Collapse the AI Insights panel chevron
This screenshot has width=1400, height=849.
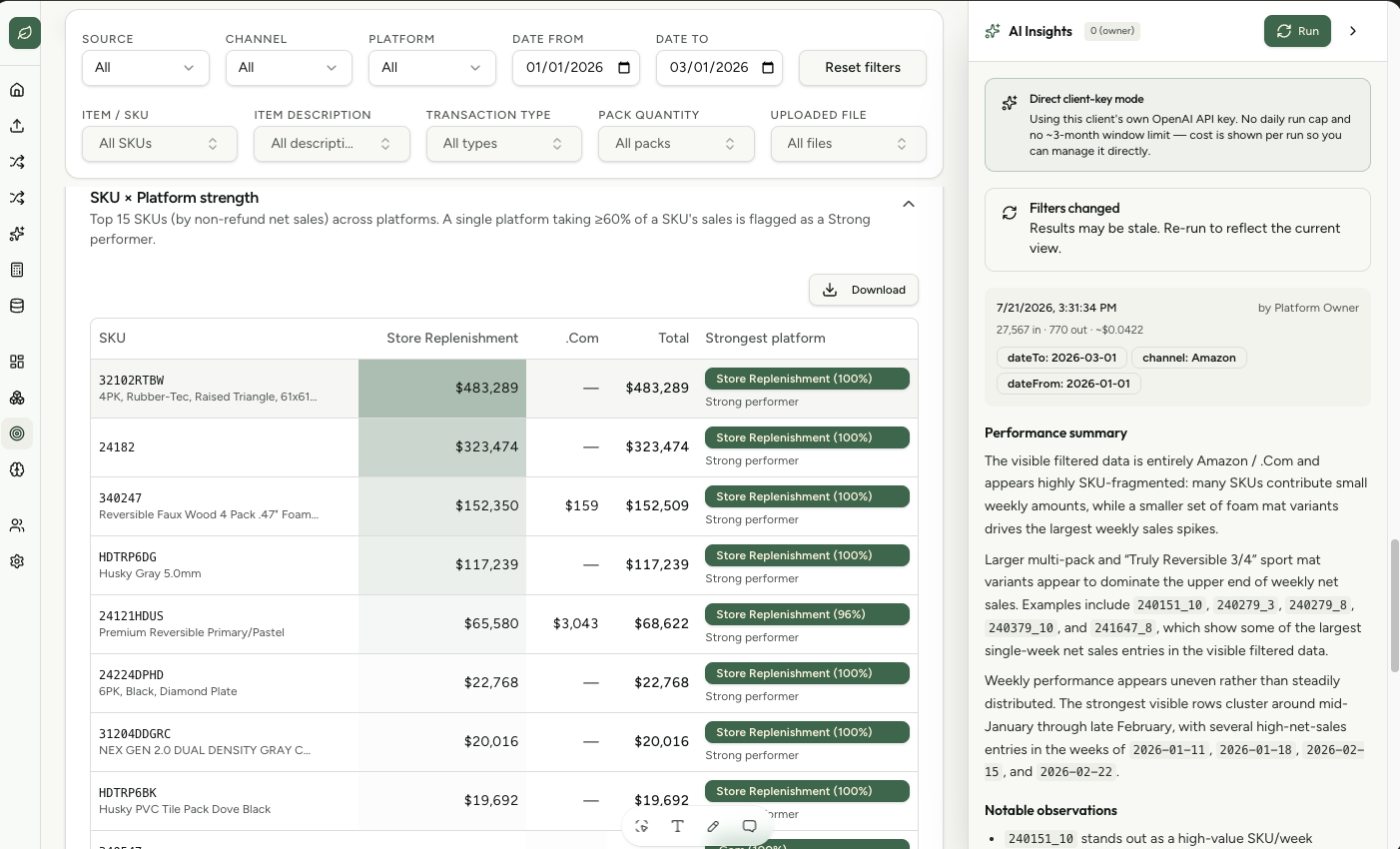(x=1353, y=31)
